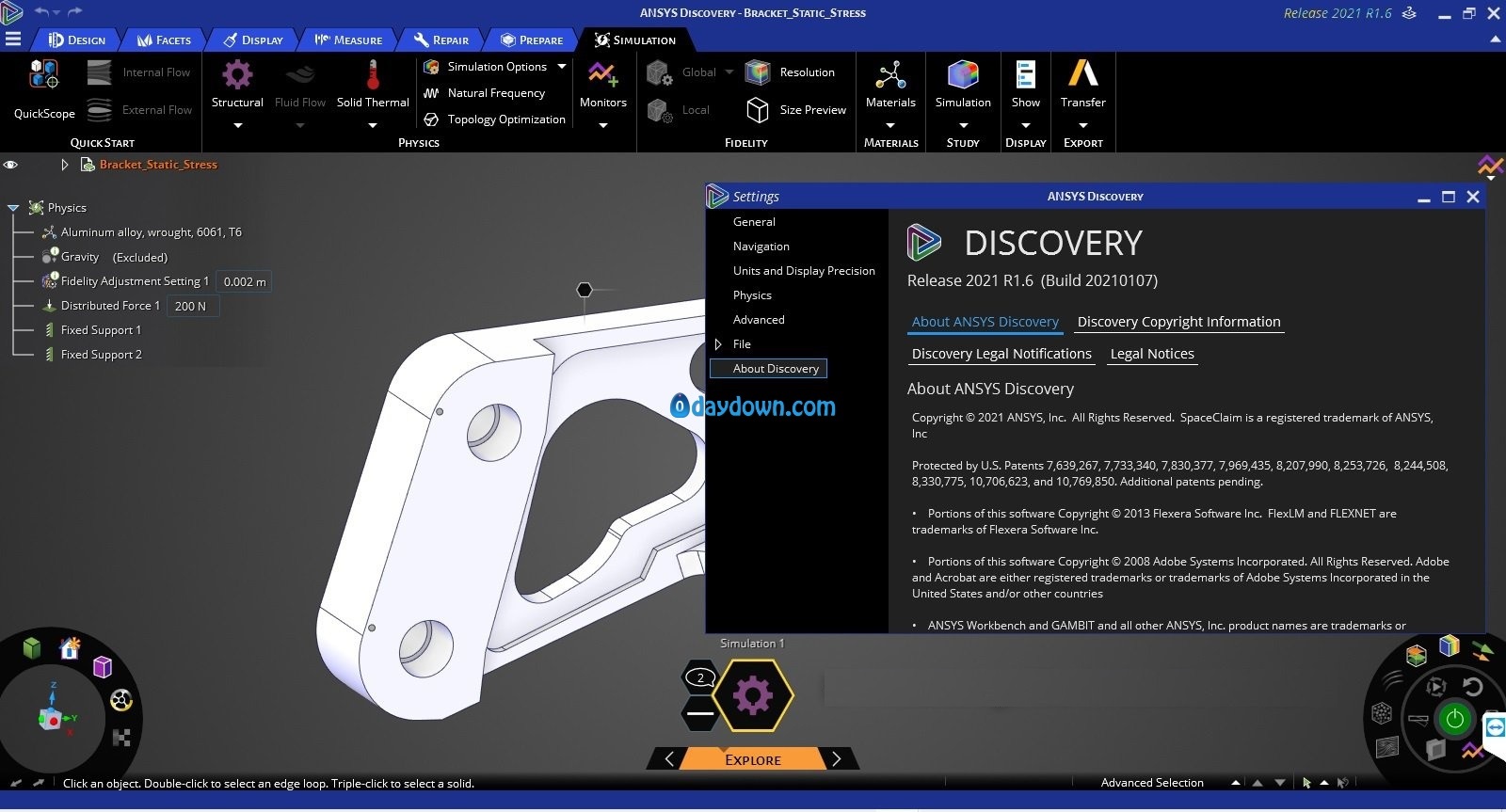Screen dimensions: 1506x812
Task: Click the Undo arrow in title bar
Action: pos(41,12)
